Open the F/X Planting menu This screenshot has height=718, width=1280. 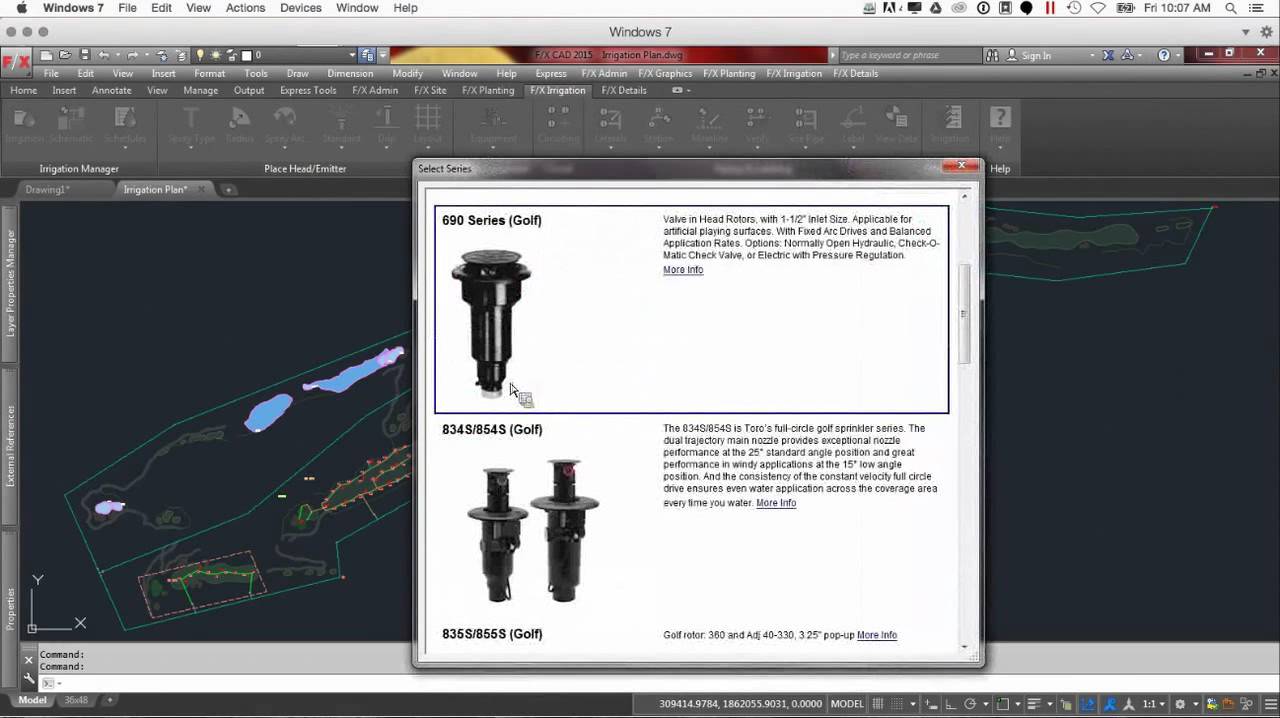click(x=729, y=73)
